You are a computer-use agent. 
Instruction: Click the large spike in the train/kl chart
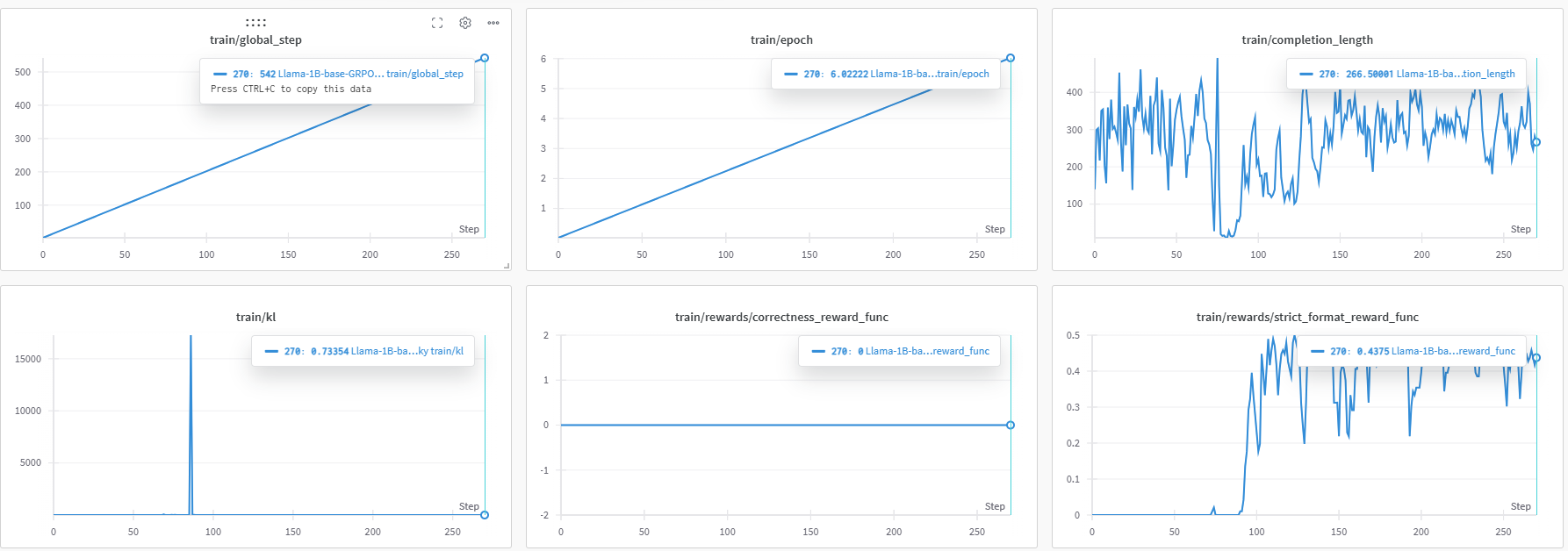click(191, 351)
